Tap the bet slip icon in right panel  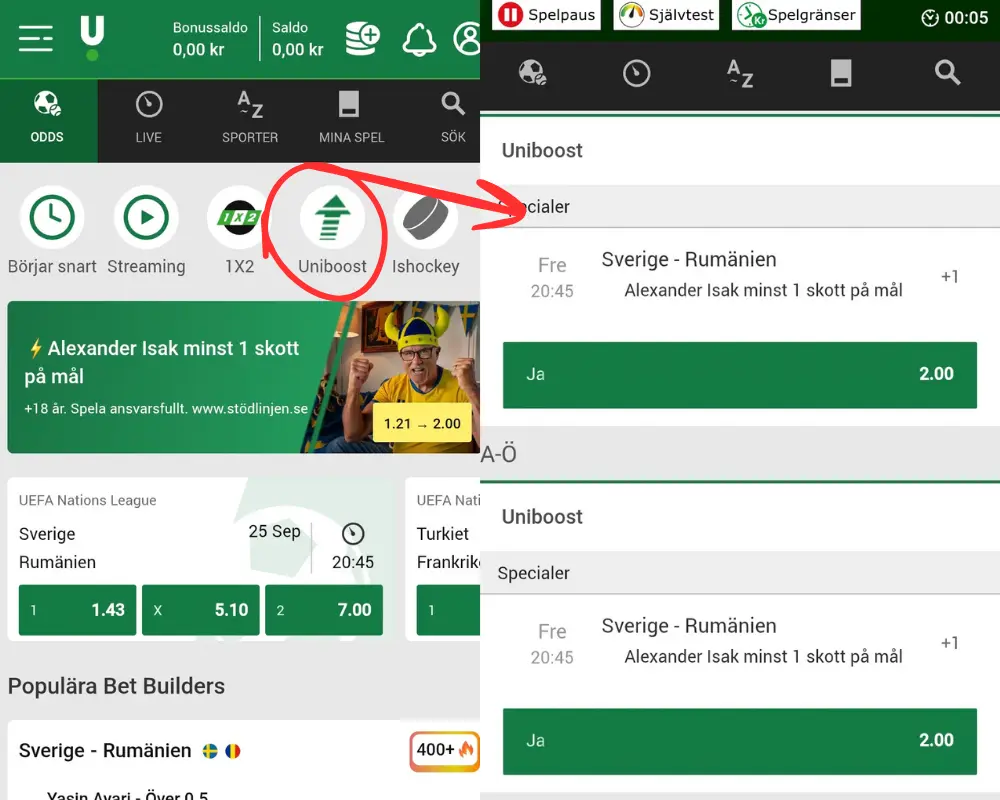(841, 73)
